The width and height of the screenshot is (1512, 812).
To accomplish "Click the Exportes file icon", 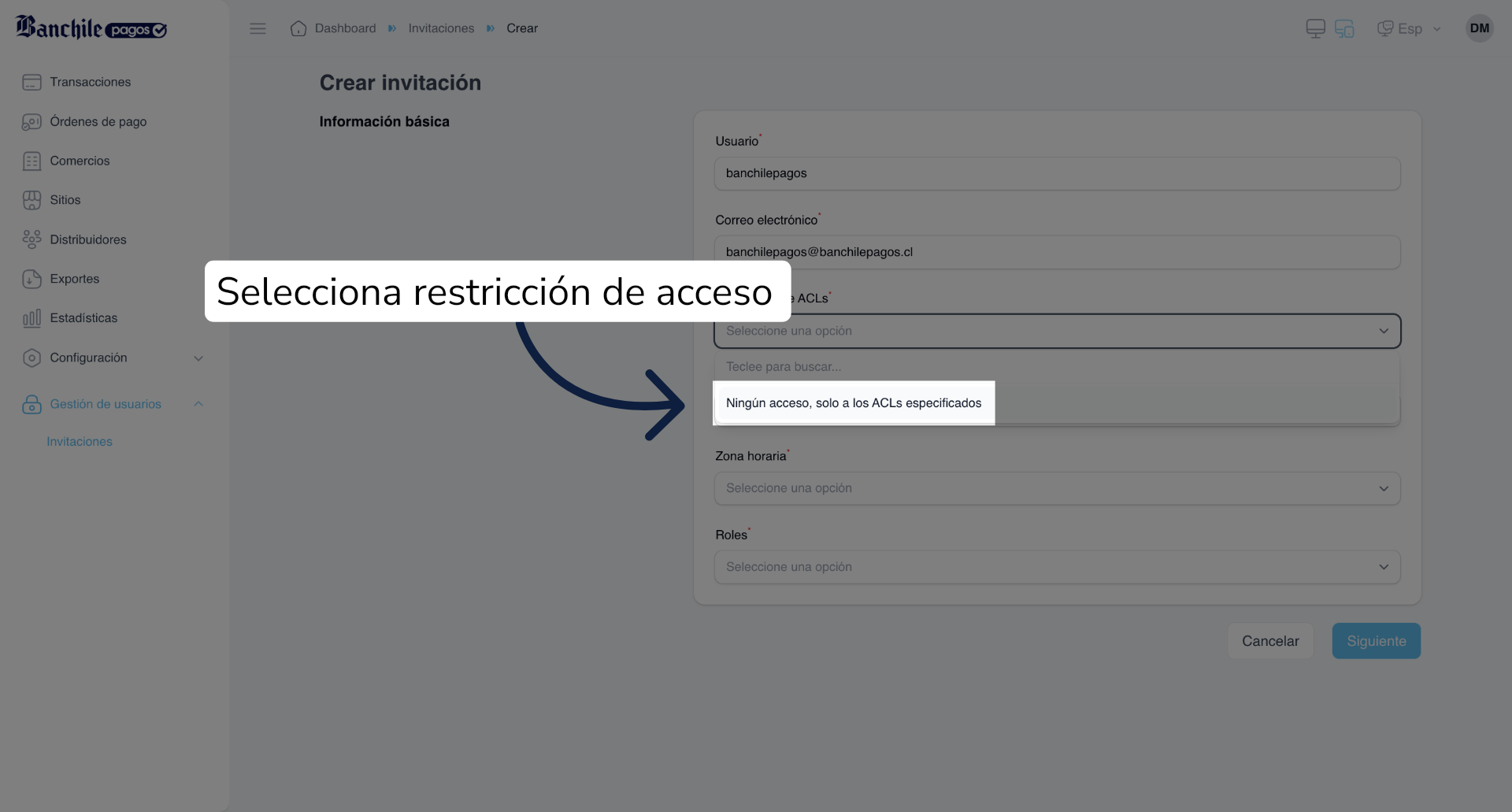I will [x=31, y=279].
